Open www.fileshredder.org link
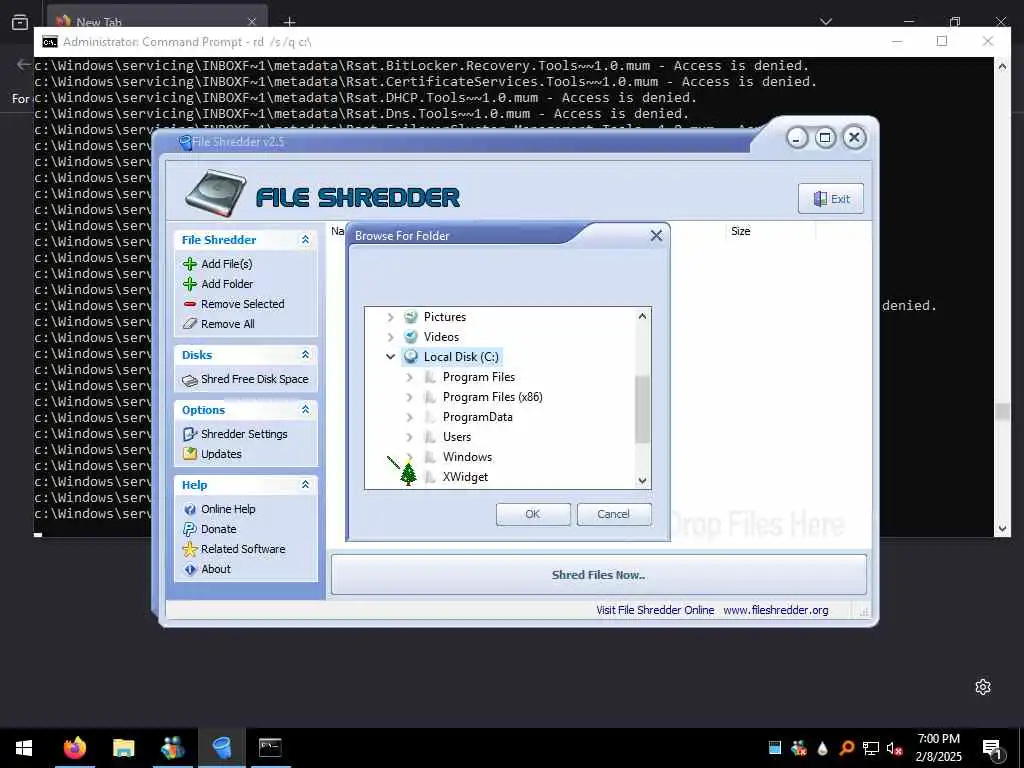1024x768 pixels. tap(776, 610)
